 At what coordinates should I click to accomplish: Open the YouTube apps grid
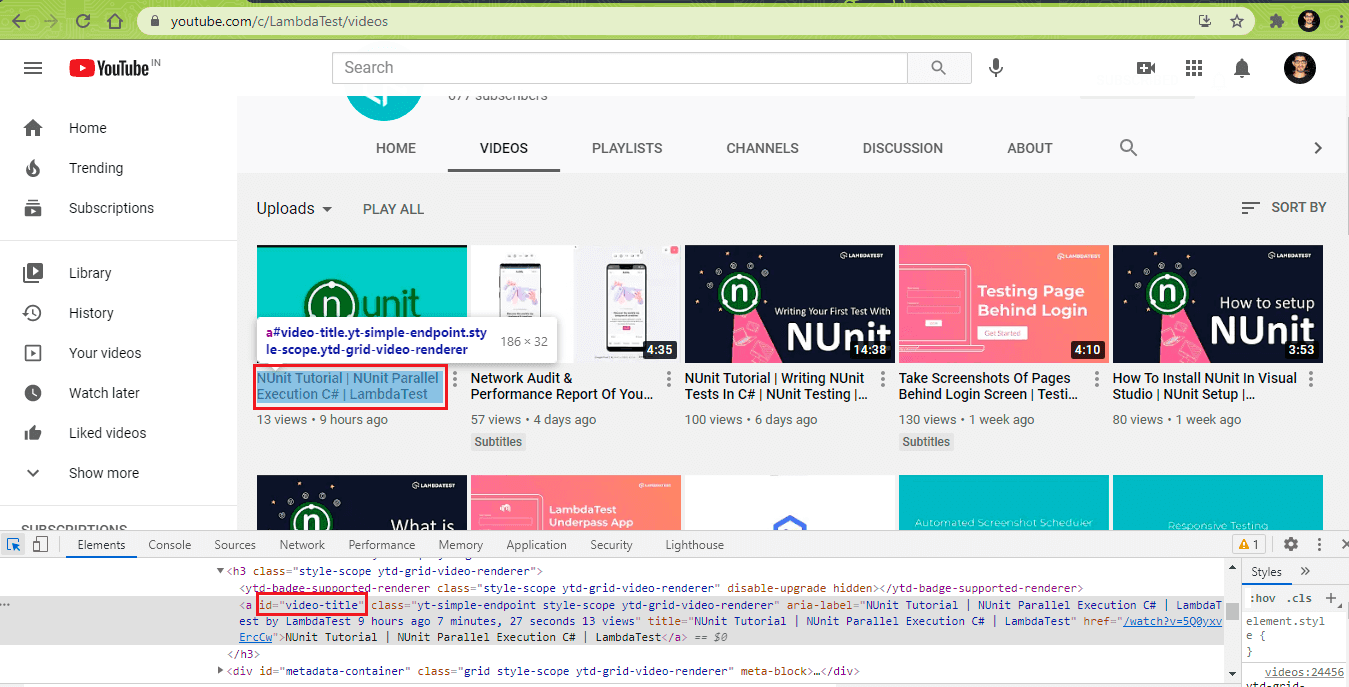coord(1193,68)
